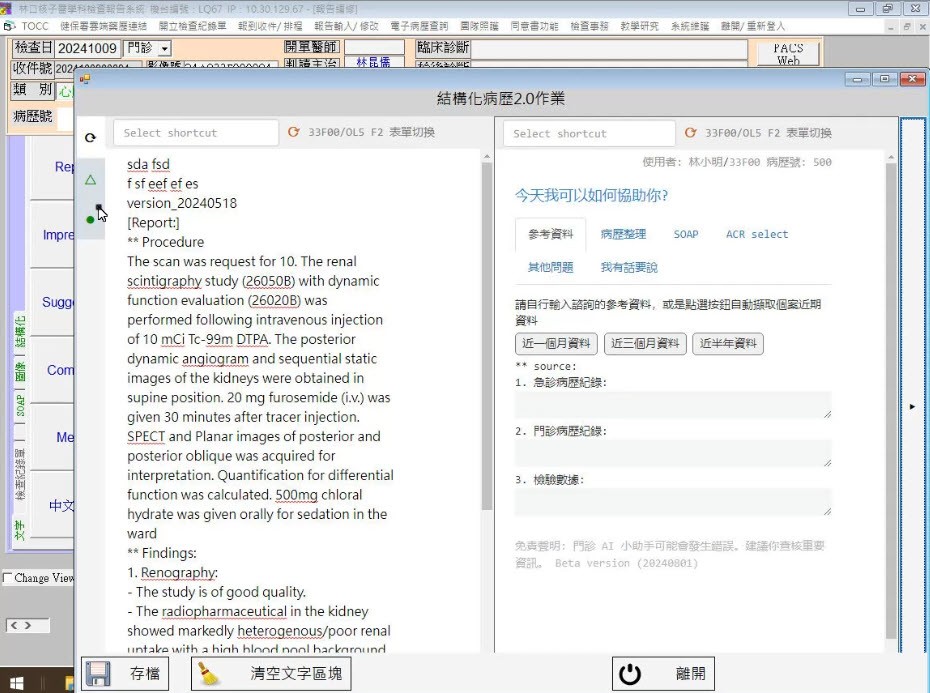930x693 pixels.
Task: Open the left Select shortcut box
Action: [195, 133]
